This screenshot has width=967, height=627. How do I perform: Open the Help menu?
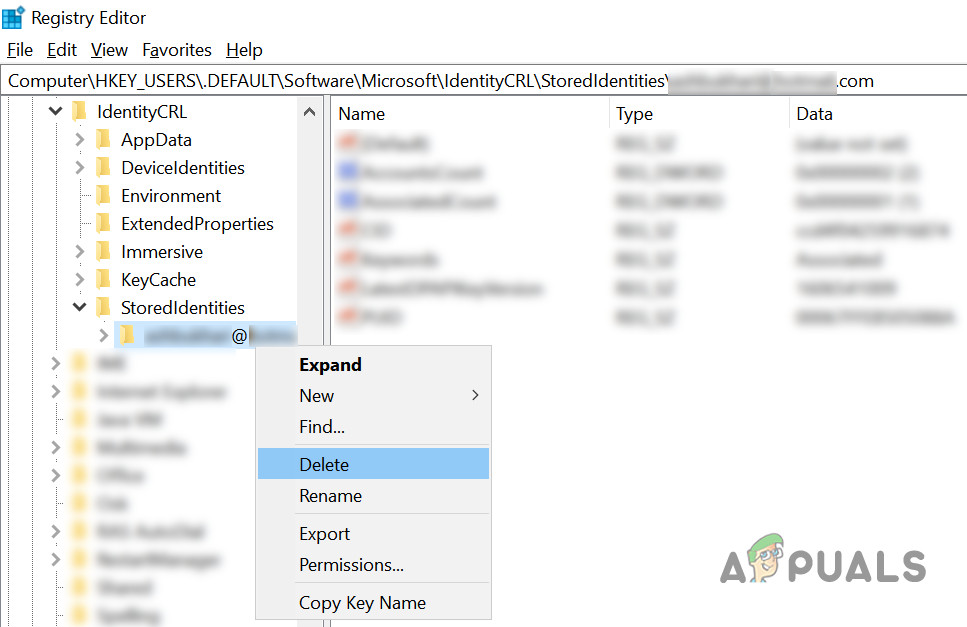tap(244, 50)
